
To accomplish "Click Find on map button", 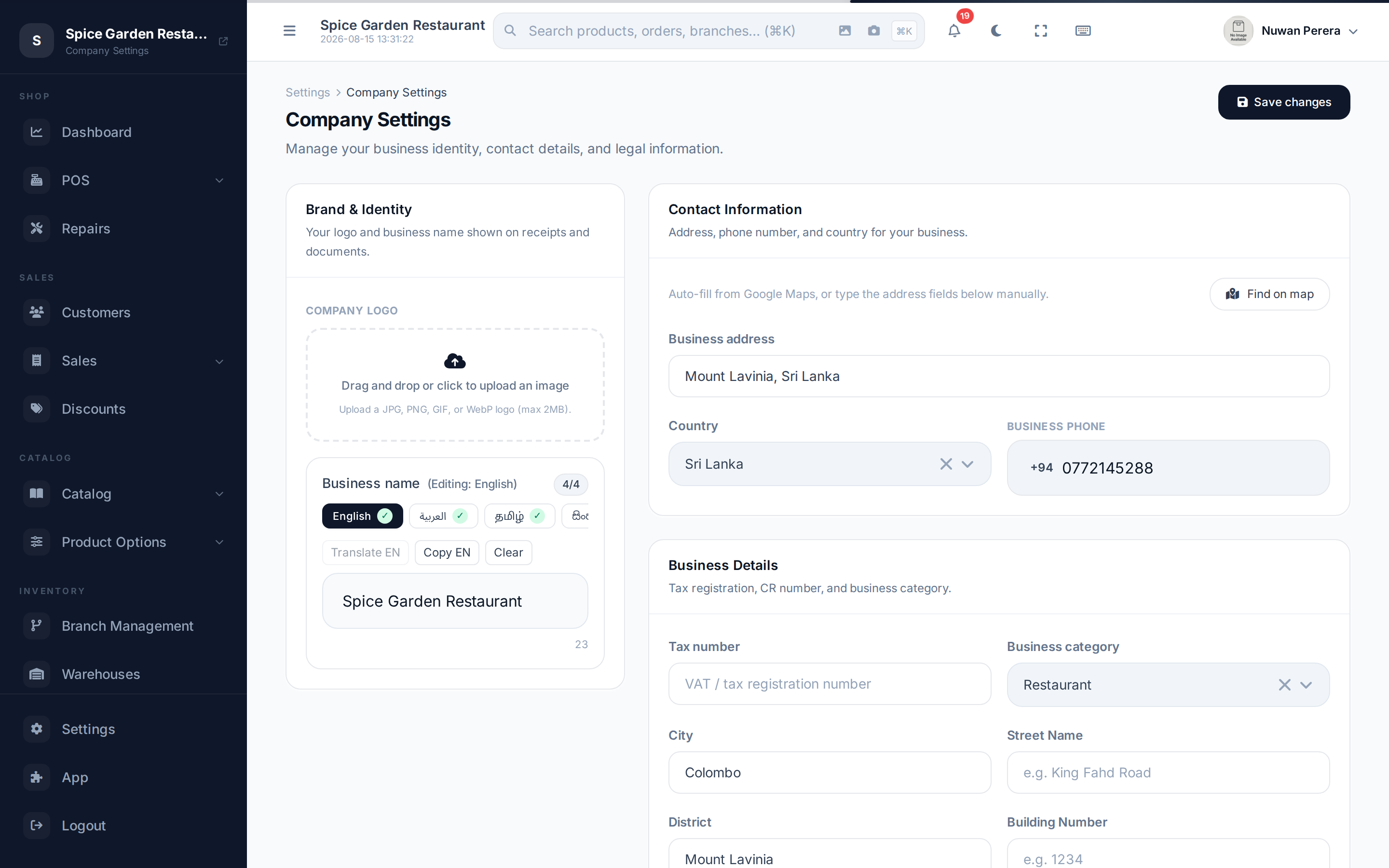I will 1269,294.
